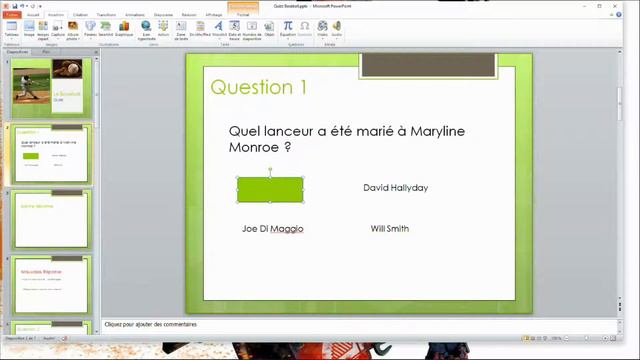
Task: Add a Lien hypertexte
Action: (146, 30)
